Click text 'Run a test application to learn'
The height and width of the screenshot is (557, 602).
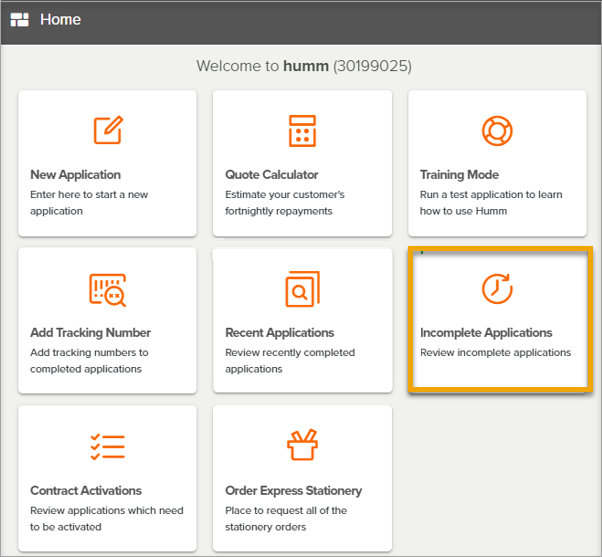(491, 195)
